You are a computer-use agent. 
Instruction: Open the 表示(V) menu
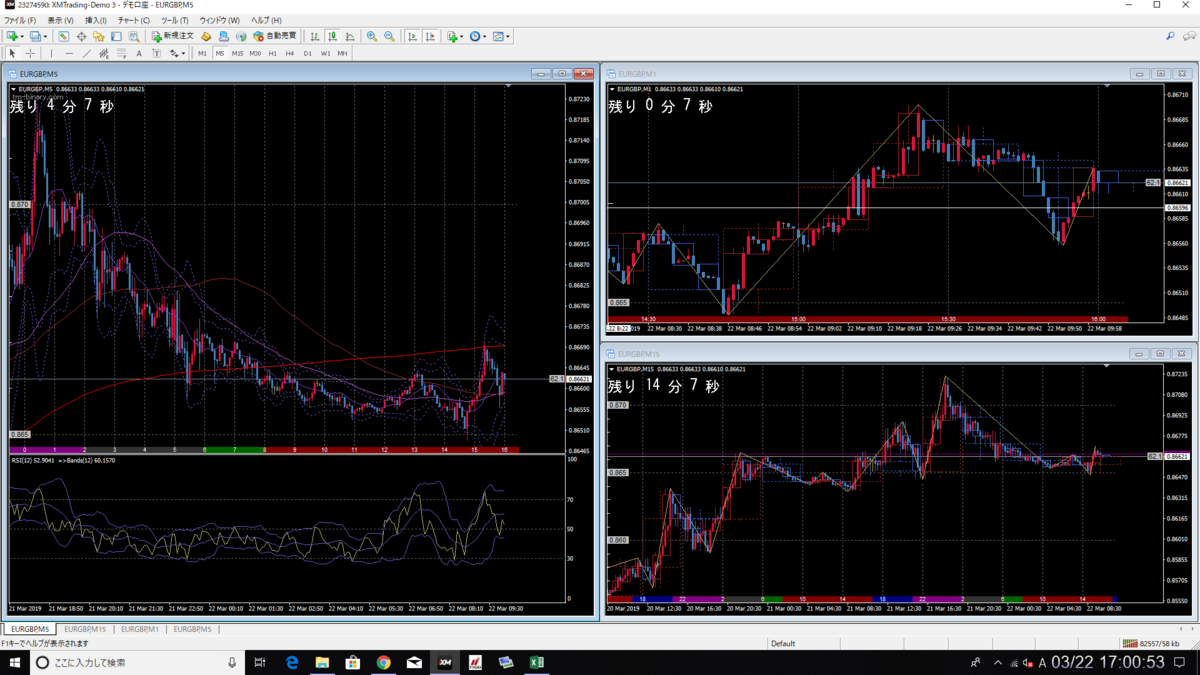coord(61,20)
